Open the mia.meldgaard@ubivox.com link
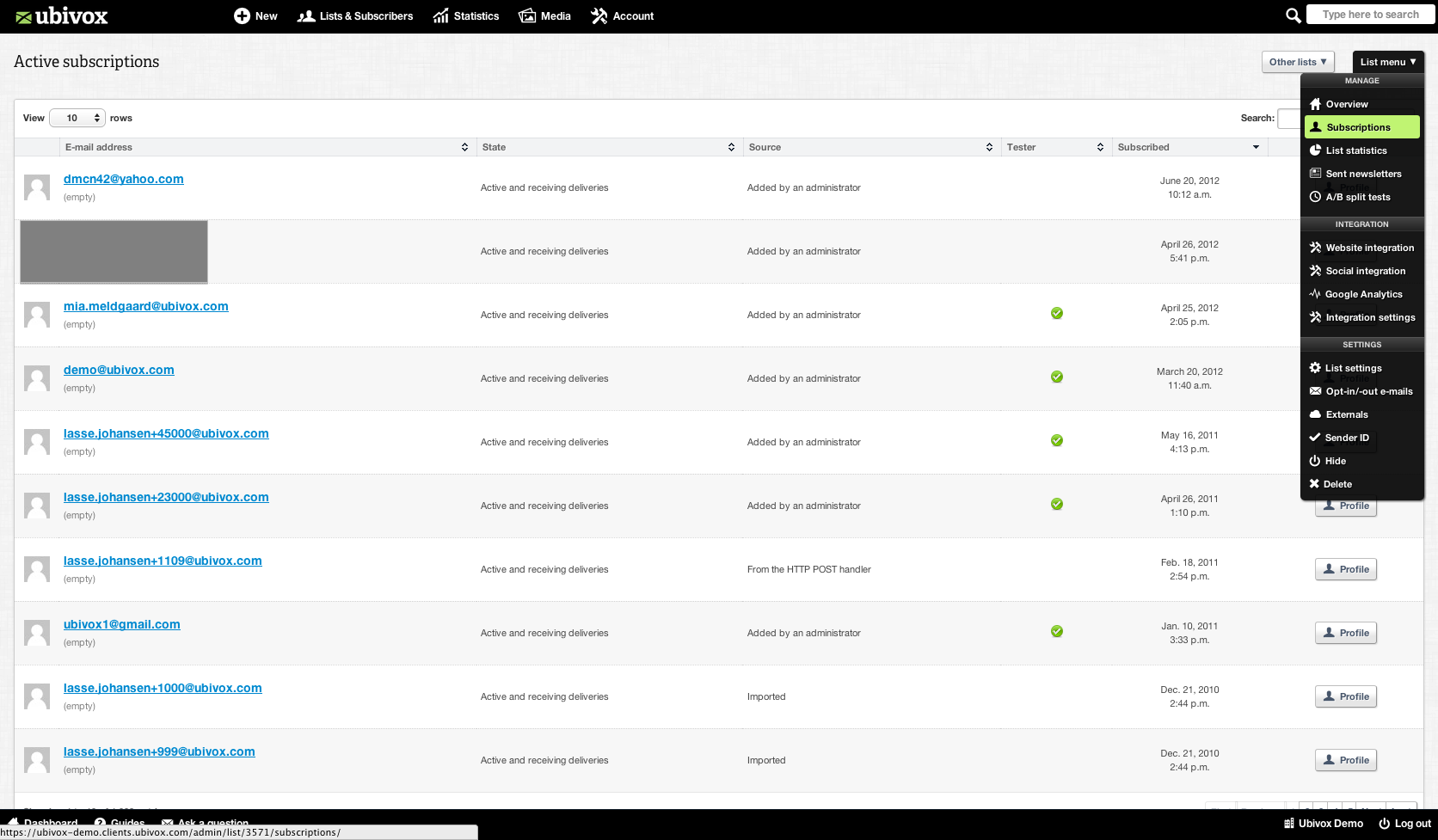Image resolution: width=1438 pixels, height=840 pixels. pos(146,306)
